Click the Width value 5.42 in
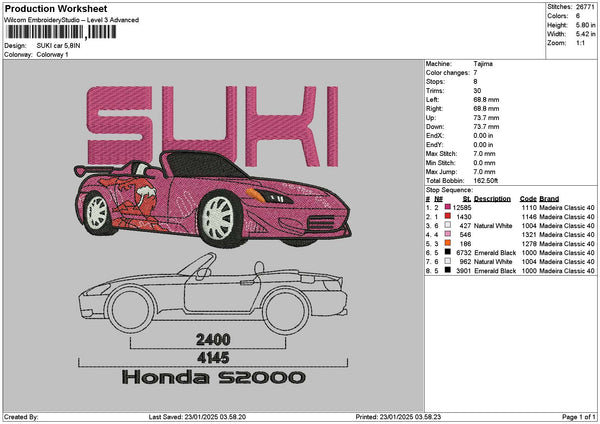This screenshot has height=424, width=600. (586, 34)
